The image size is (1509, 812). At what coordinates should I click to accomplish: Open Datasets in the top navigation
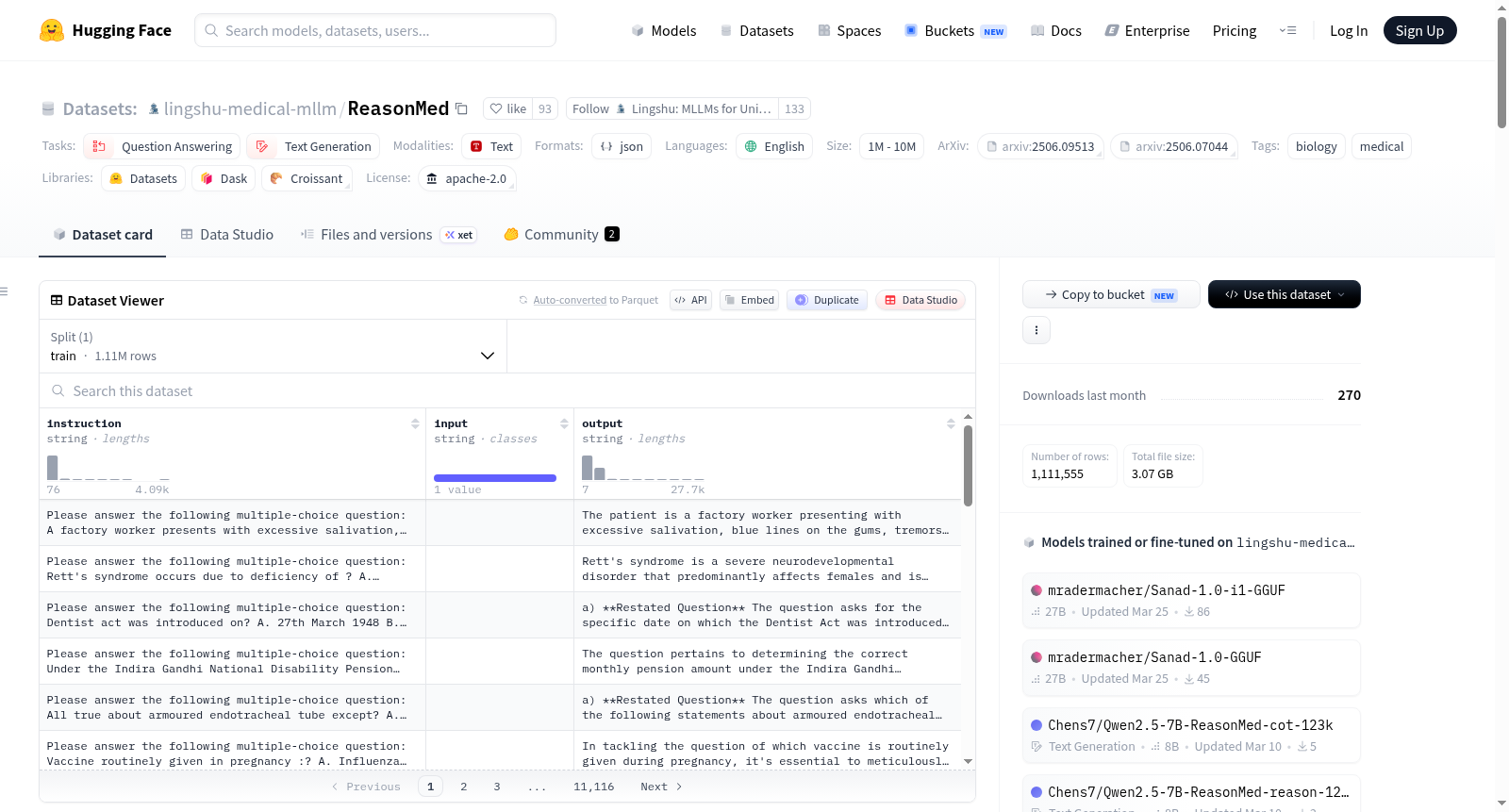pos(757,31)
